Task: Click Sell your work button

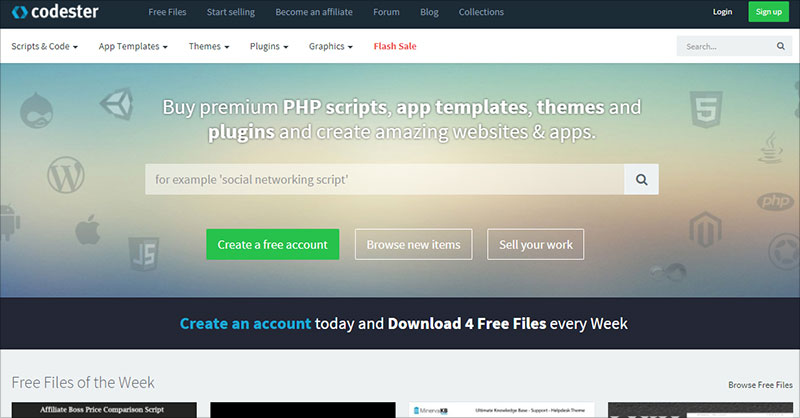Action: tap(535, 244)
